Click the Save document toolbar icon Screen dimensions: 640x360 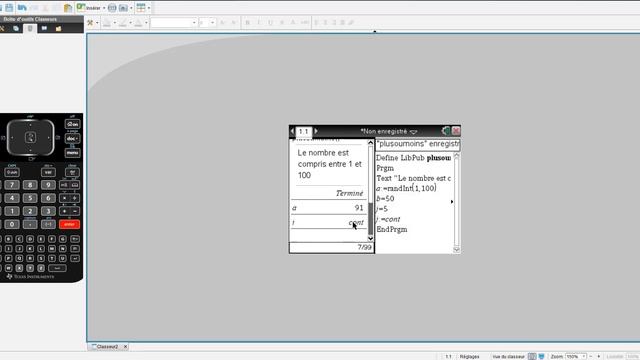[x=9, y=7]
